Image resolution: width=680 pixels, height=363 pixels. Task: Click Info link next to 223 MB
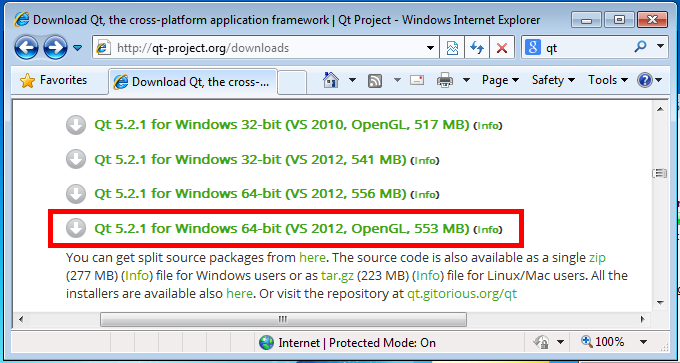pos(428,275)
